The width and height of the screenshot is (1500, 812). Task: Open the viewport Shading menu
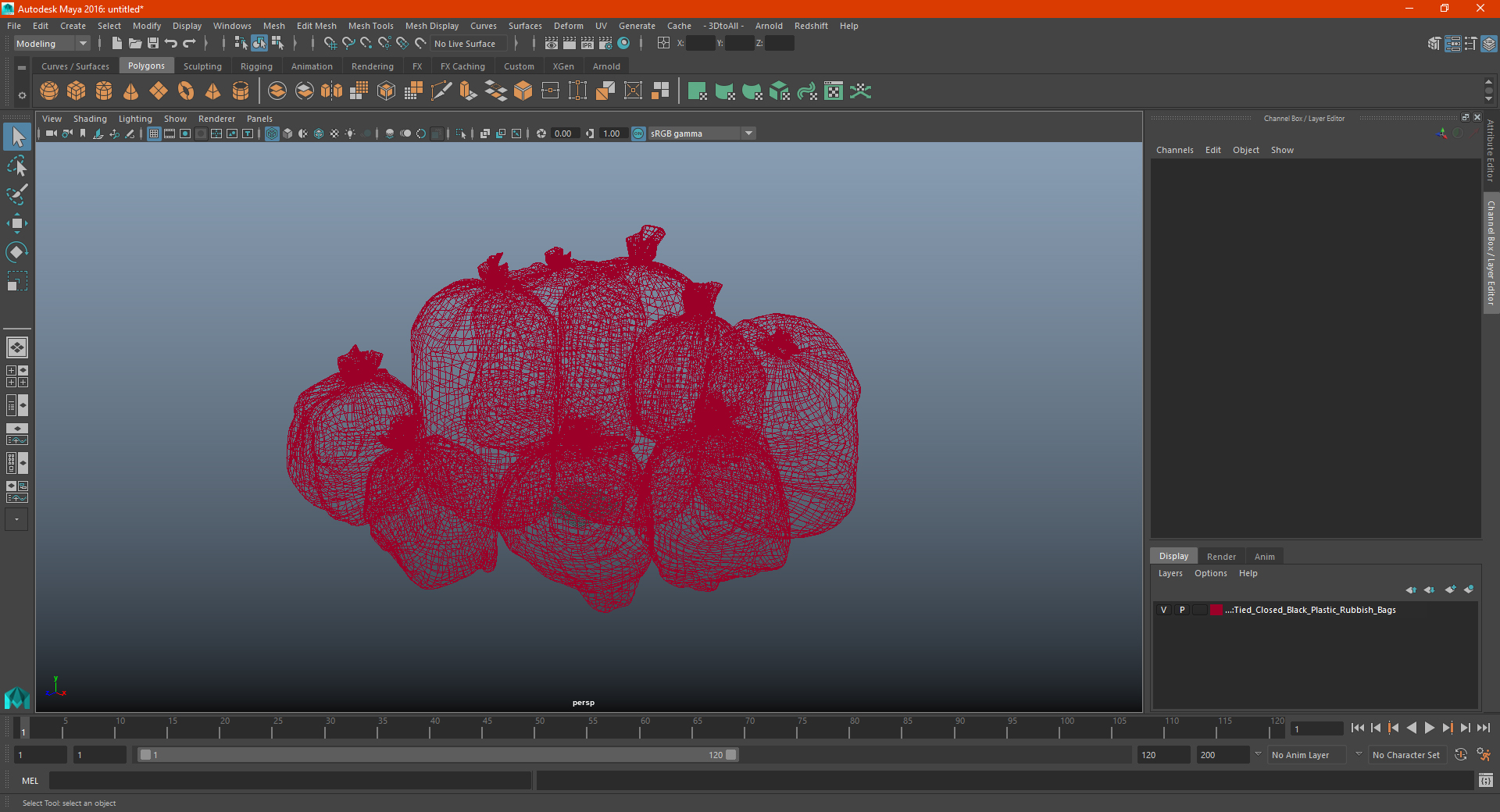click(90, 119)
